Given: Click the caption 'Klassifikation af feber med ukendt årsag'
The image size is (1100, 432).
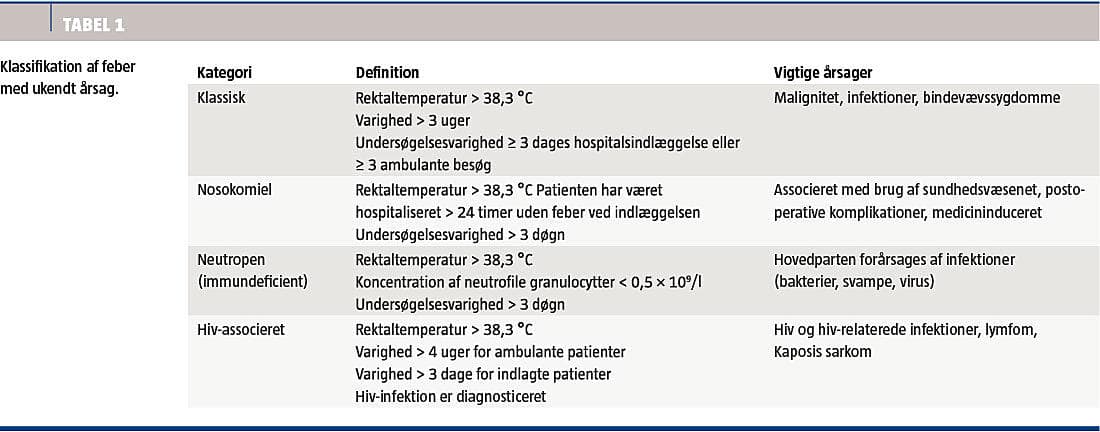Looking at the screenshot, I should point(68,77).
